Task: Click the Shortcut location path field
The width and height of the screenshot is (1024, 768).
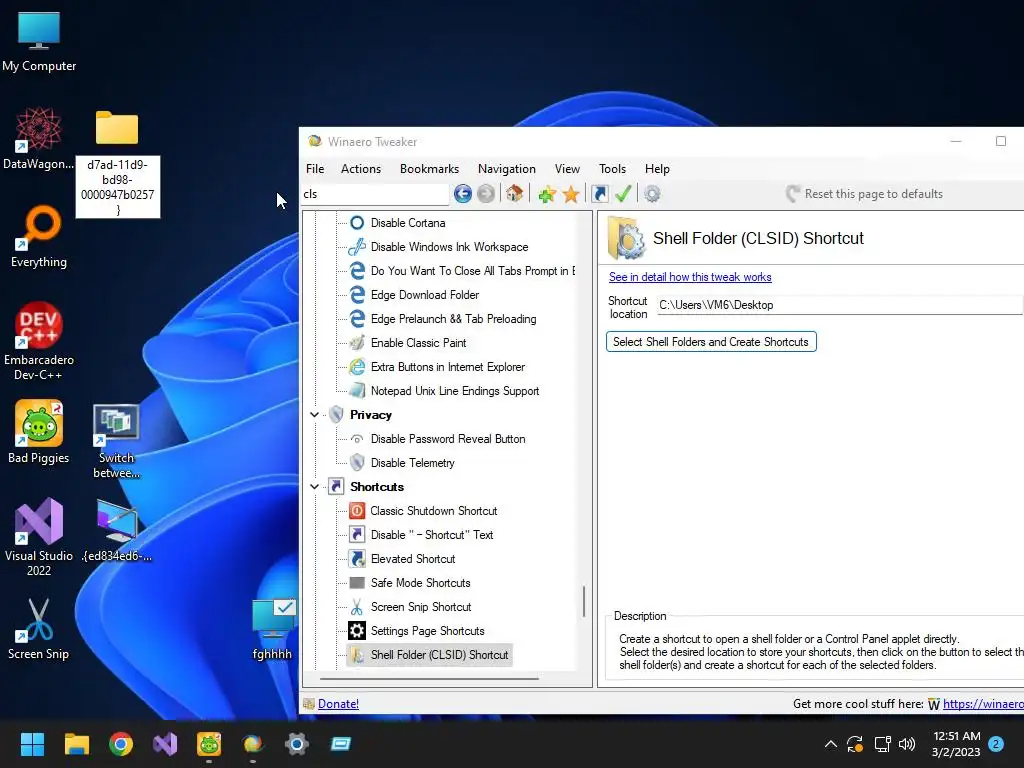Action: [x=839, y=305]
